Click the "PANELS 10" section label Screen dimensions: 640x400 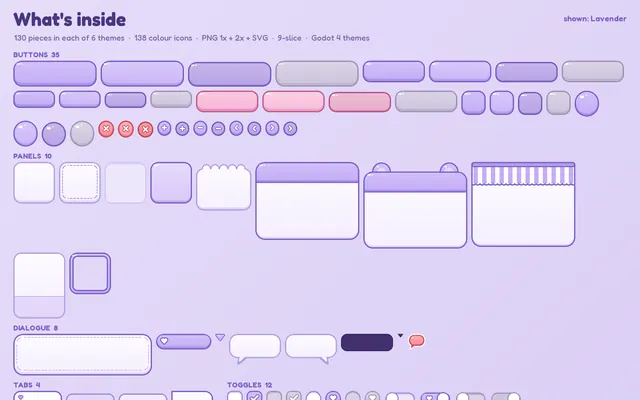pyautogui.click(x=33, y=156)
